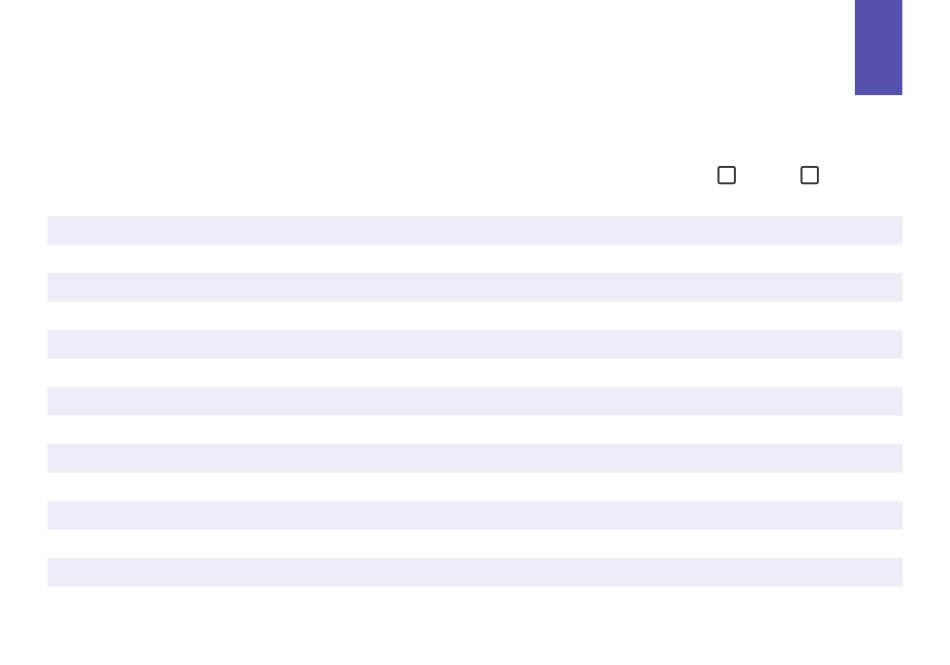Image resolution: width=950 pixels, height=665 pixels.
Task: Select the third shaded row
Action: point(474,344)
